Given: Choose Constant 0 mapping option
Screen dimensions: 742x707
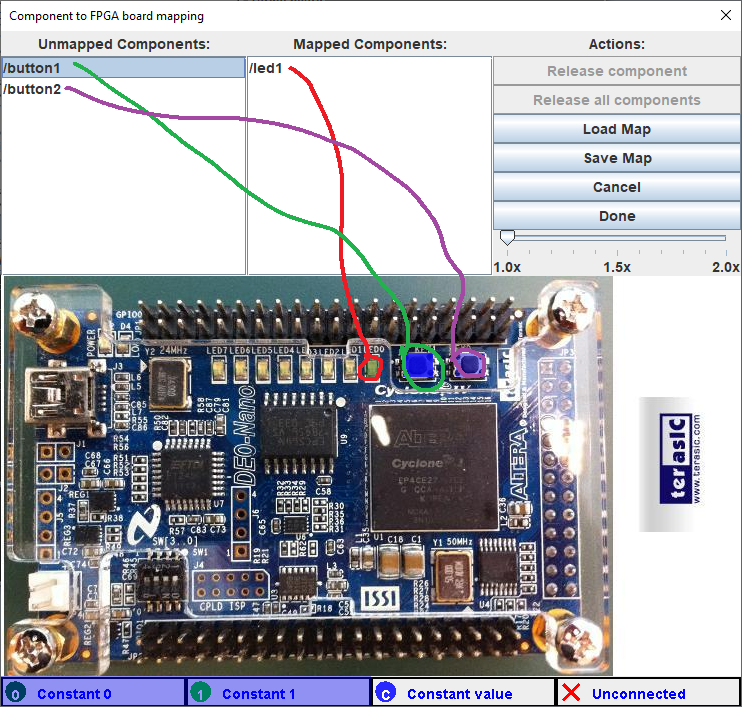Looking at the screenshot, I should [93, 693].
